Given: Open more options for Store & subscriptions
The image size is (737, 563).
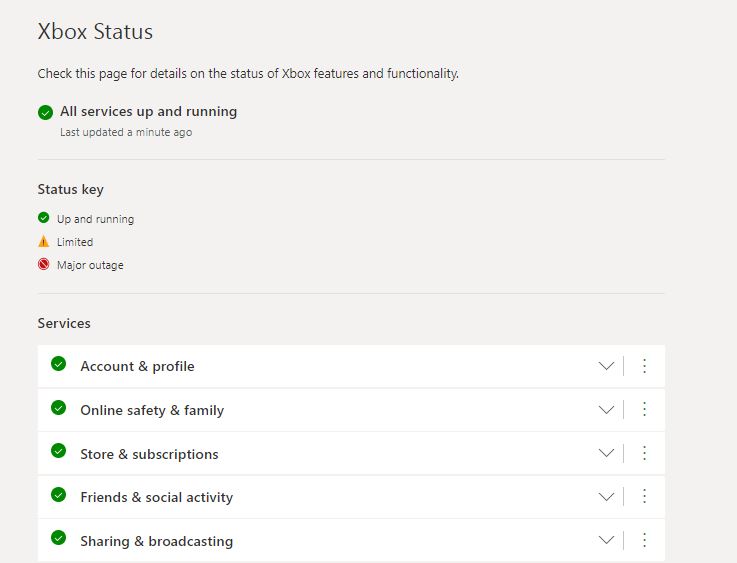Looking at the screenshot, I should tap(644, 453).
